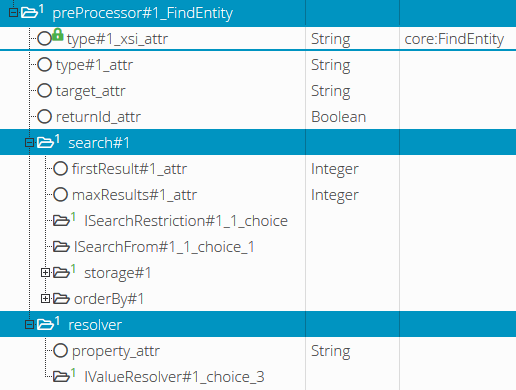Click the ISearchRestriction#1_1_choice folder icon
The image size is (516, 390).
61,220
